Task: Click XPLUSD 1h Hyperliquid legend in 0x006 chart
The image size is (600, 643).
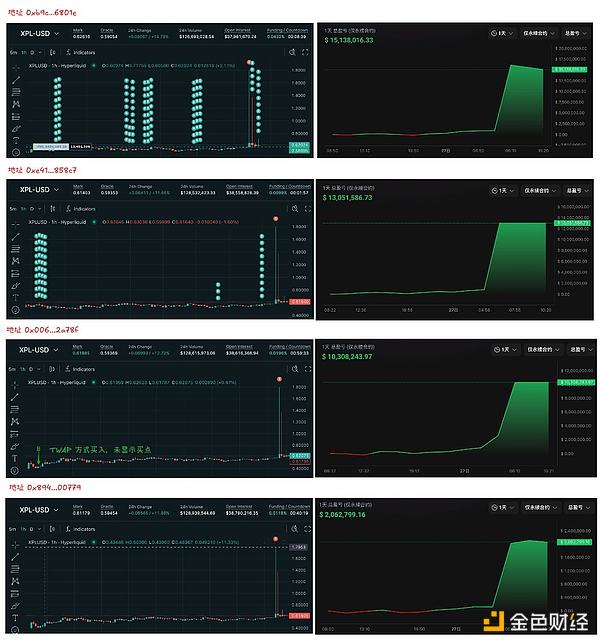Action: (57, 382)
